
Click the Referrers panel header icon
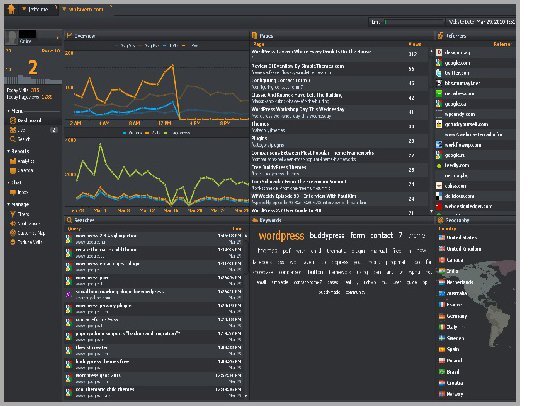(x=440, y=36)
